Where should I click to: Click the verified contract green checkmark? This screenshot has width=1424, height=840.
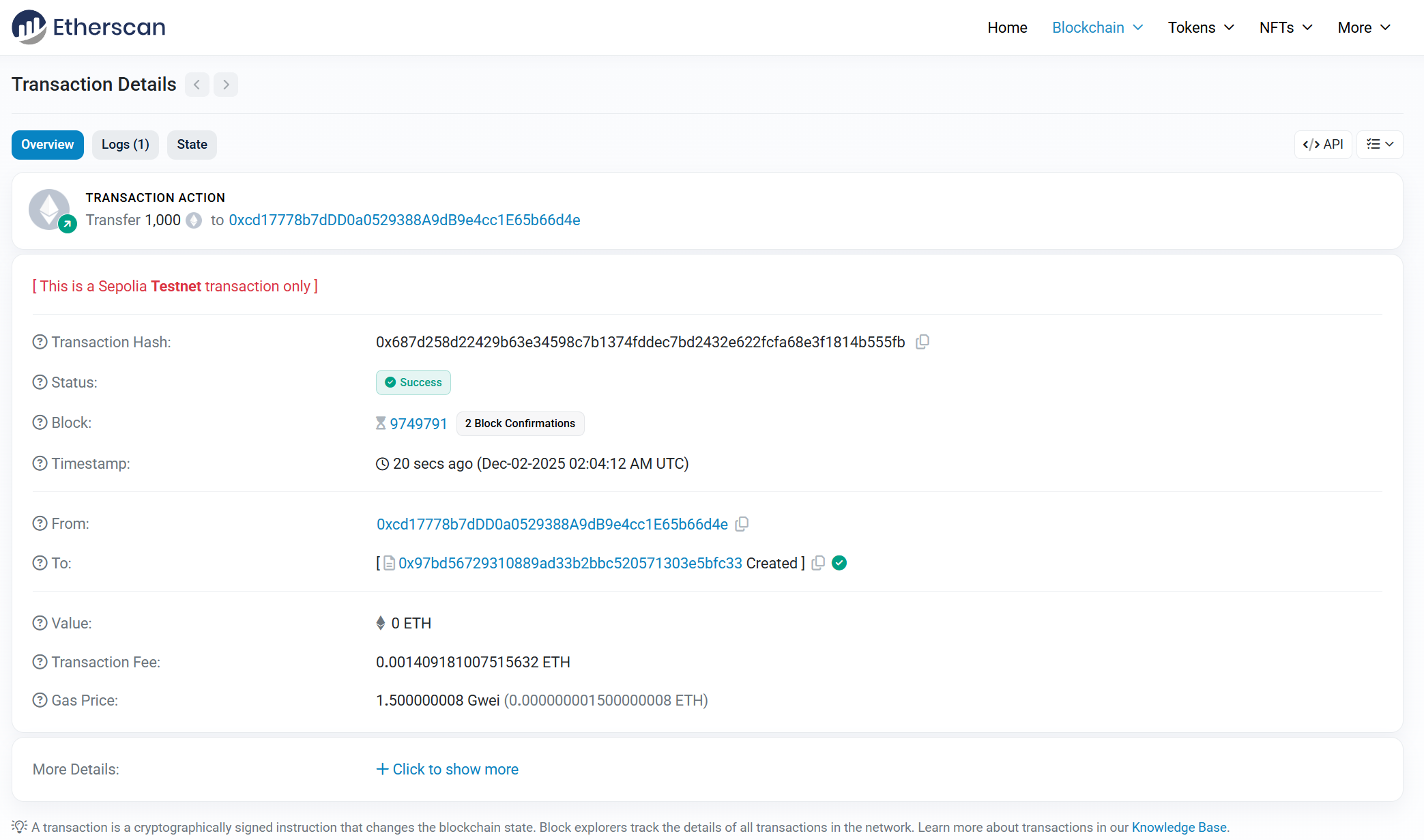[x=839, y=563]
